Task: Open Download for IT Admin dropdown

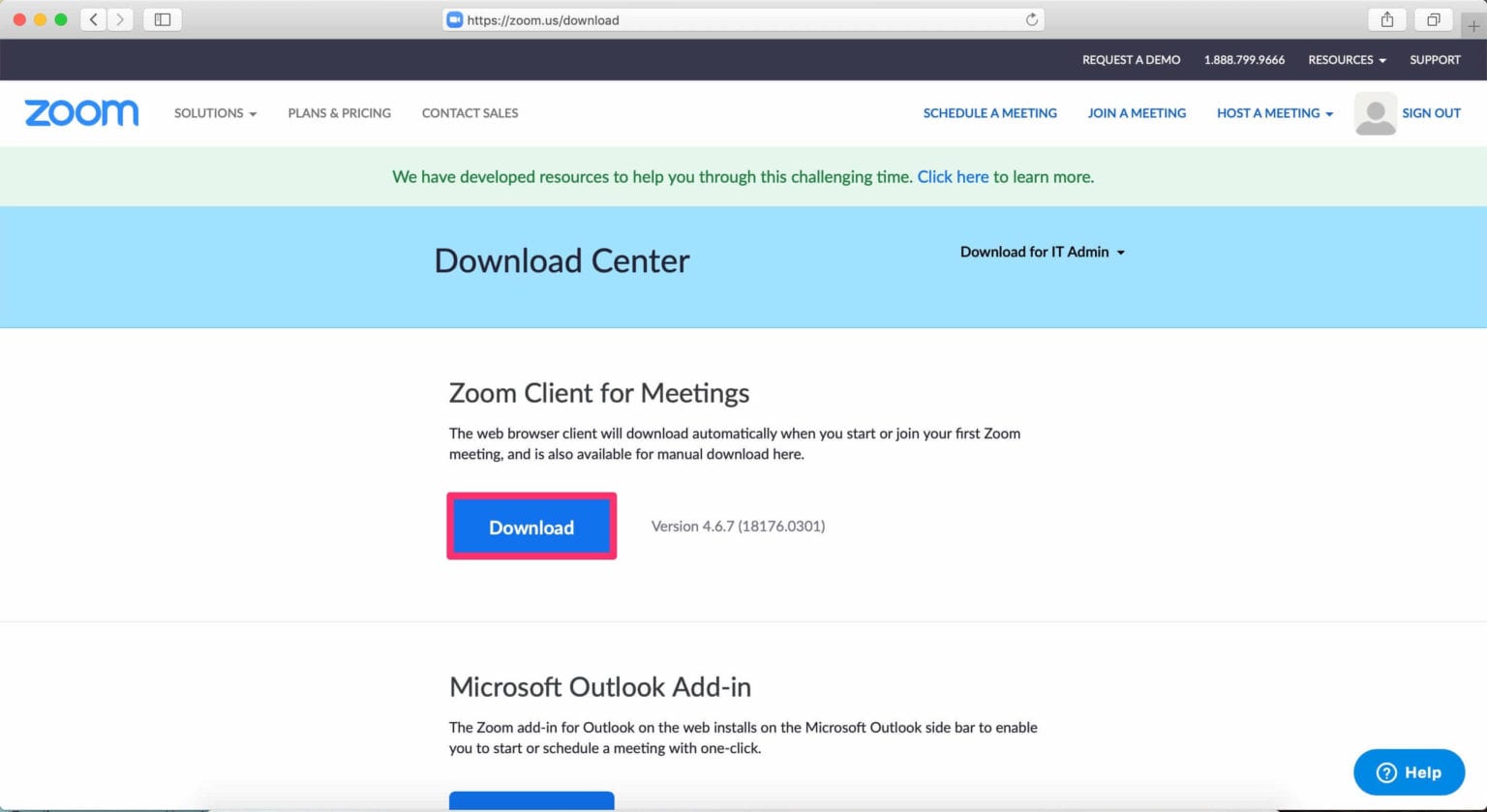Action: 1042,252
